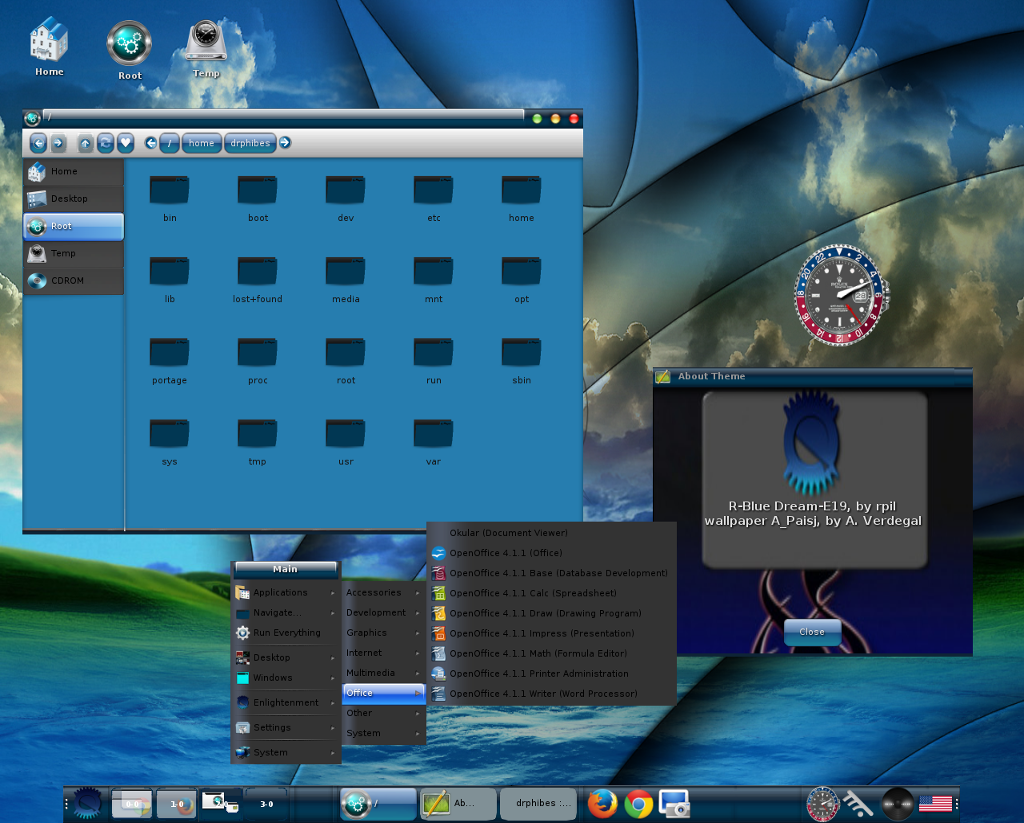Launch OpenOffice 4.1.1 Calc Spreadsheet

[x=551, y=593]
